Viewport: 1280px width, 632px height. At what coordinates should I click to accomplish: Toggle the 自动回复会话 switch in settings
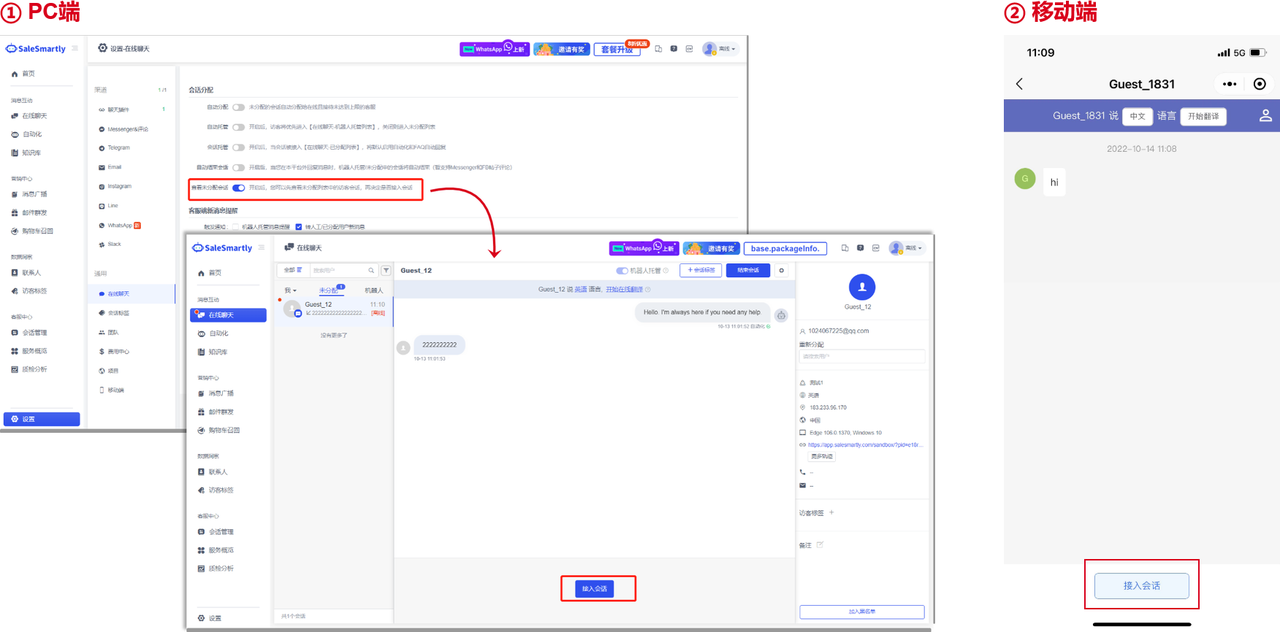pos(238,167)
